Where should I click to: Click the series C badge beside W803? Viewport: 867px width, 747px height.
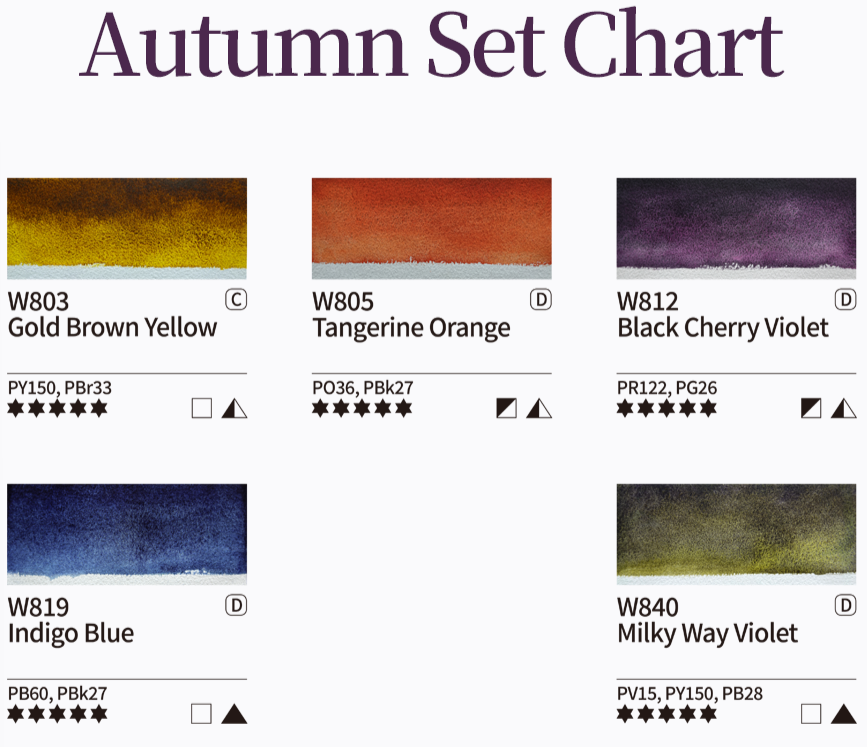(236, 299)
